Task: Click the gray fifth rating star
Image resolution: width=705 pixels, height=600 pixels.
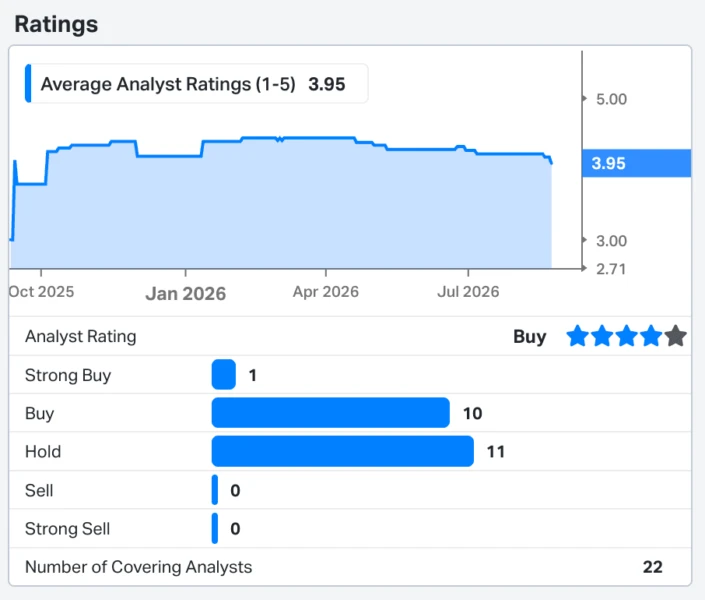Action: tap(675, 336)
